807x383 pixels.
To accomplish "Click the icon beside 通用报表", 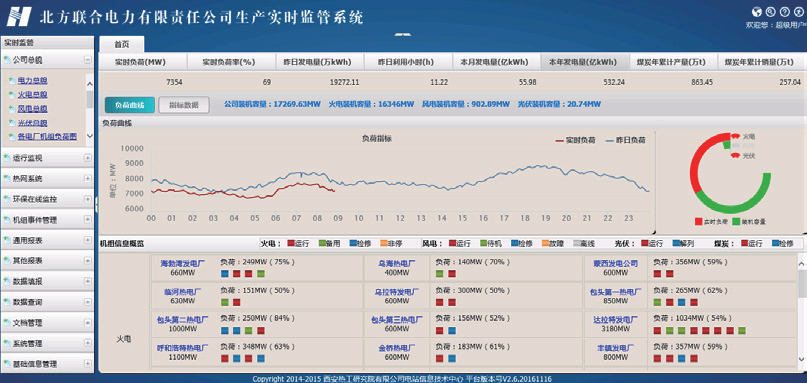I will coord(7,240).
